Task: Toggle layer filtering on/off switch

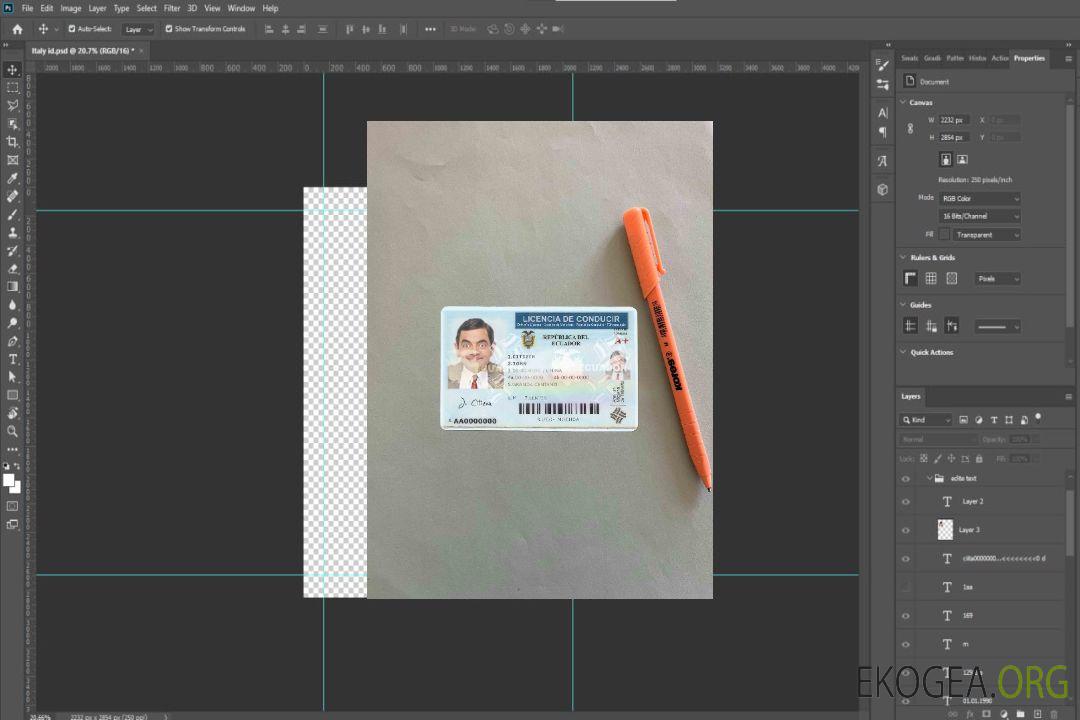Action: coord(1039,418)
